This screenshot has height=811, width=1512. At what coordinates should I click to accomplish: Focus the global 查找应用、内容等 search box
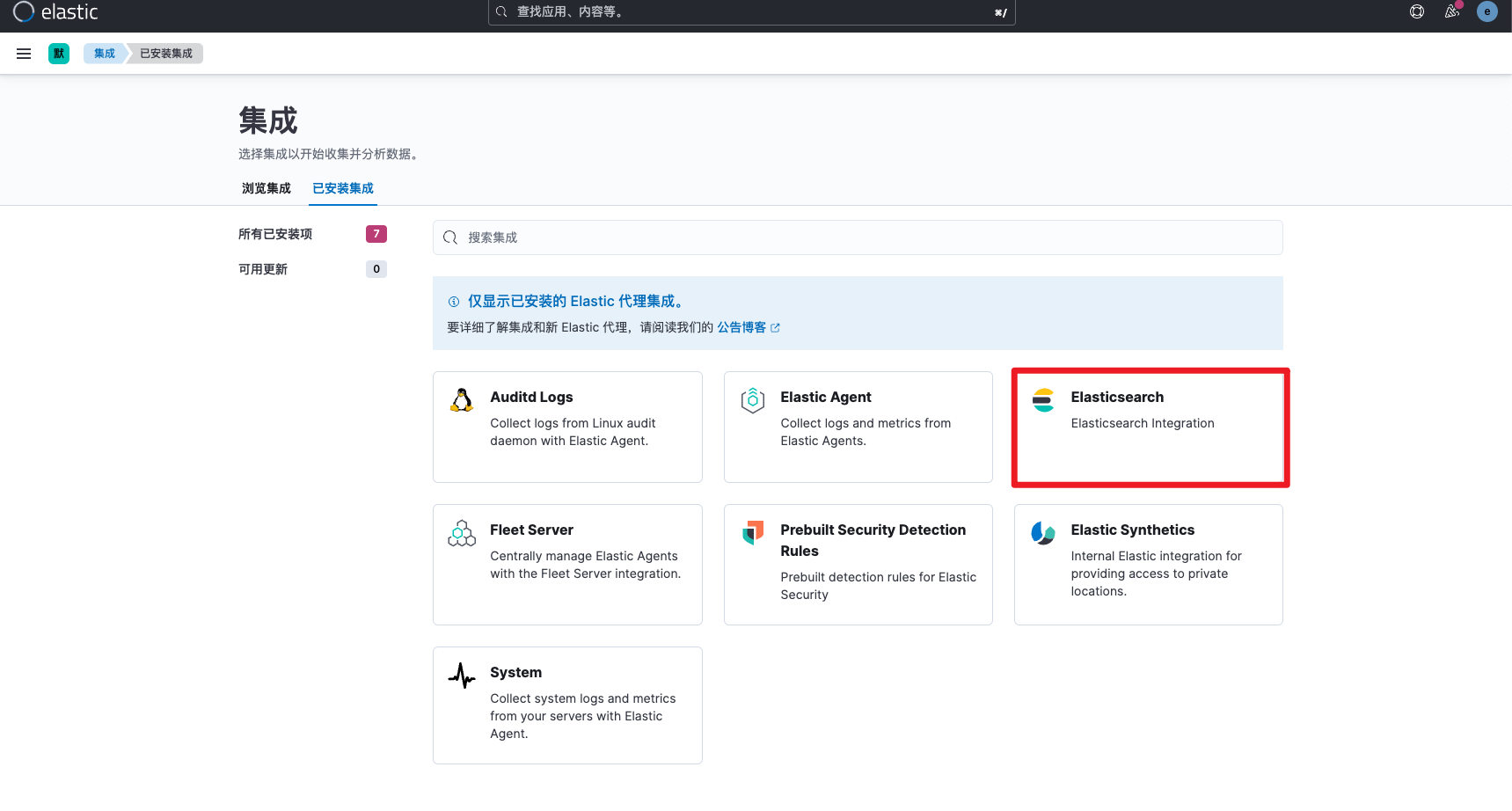click(x=752, y=12)
